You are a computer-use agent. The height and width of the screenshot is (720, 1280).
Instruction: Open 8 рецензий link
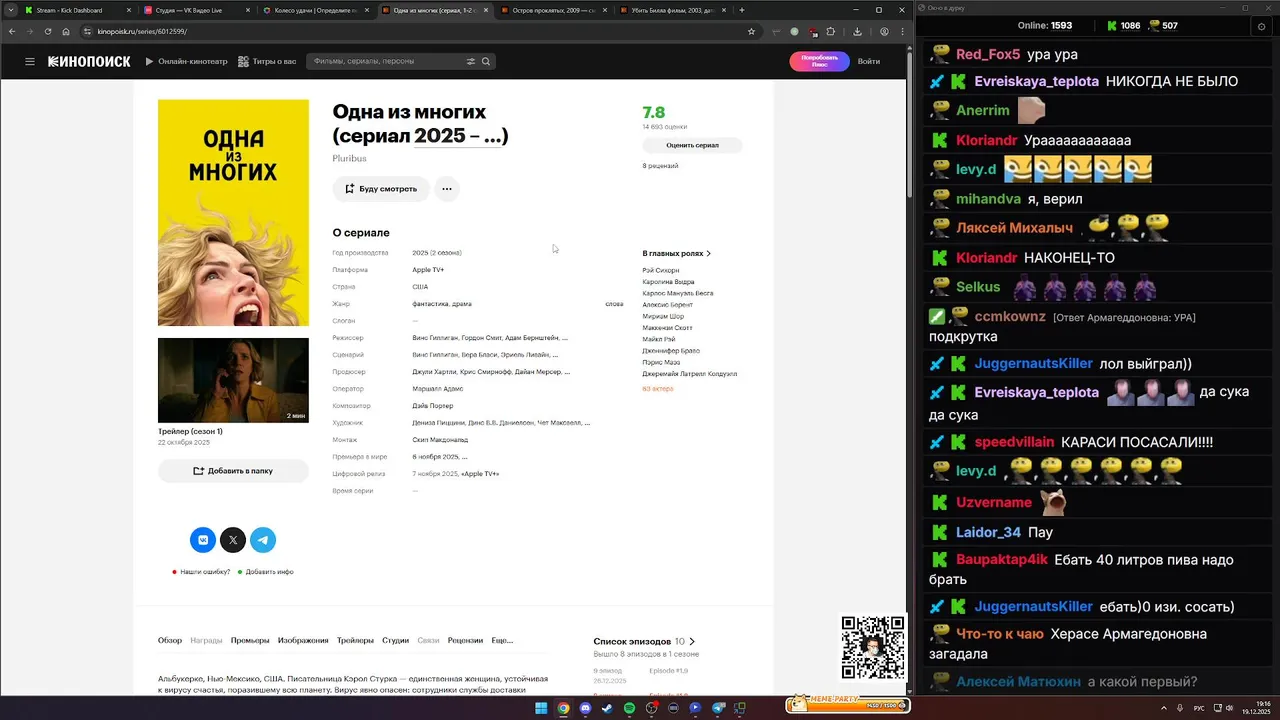pos(660,166)
